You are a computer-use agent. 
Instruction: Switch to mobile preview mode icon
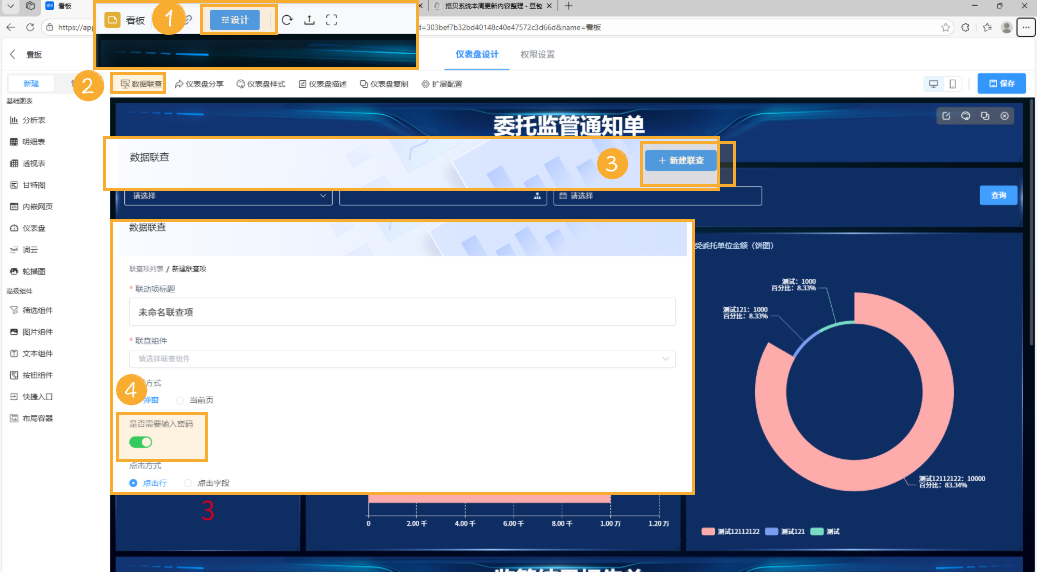point(952,84)
